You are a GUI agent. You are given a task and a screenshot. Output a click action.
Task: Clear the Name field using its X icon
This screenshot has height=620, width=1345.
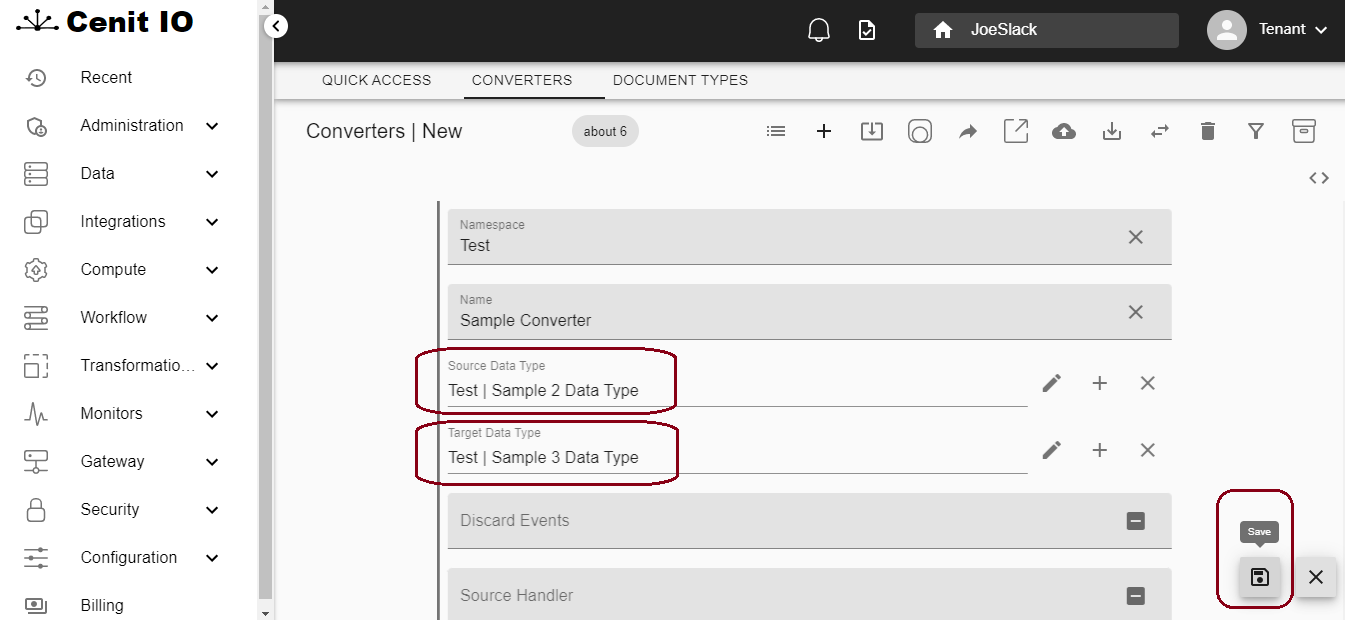1135,311
